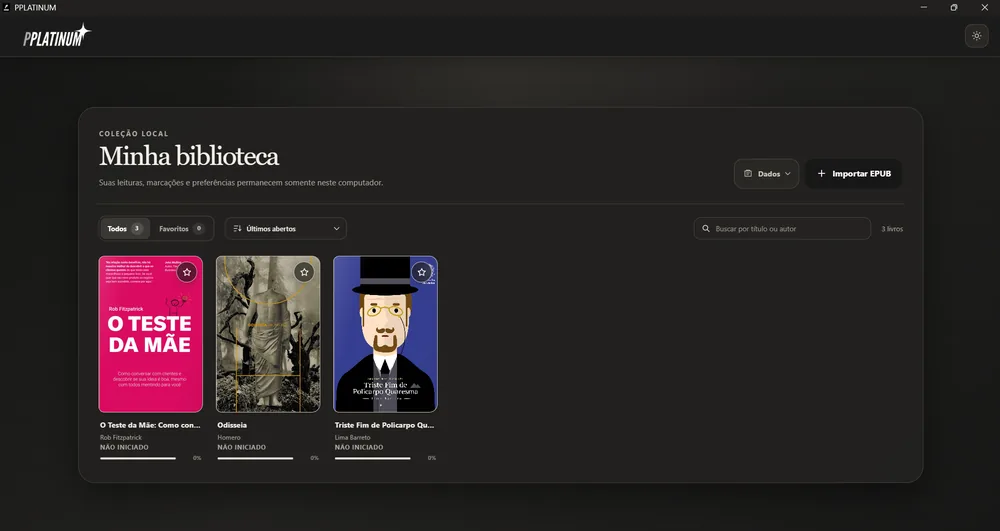Minimize the PPLATINUM window
The height and width of the screenshot is (531, 1000).
923,8
